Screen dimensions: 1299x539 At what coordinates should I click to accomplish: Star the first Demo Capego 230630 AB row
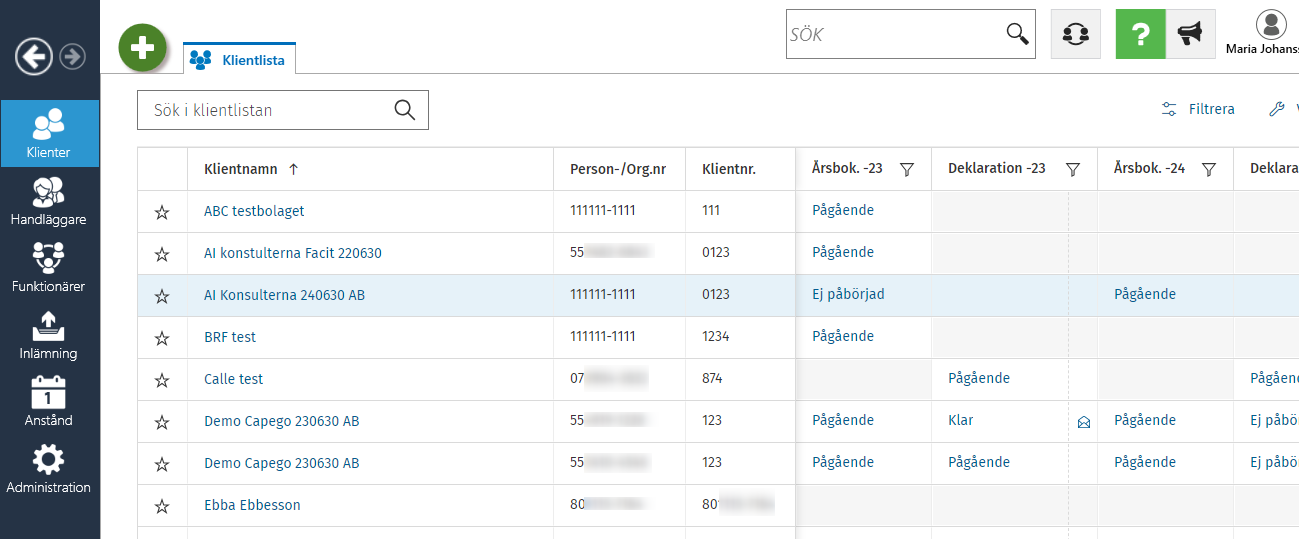[x=162, y=422]
